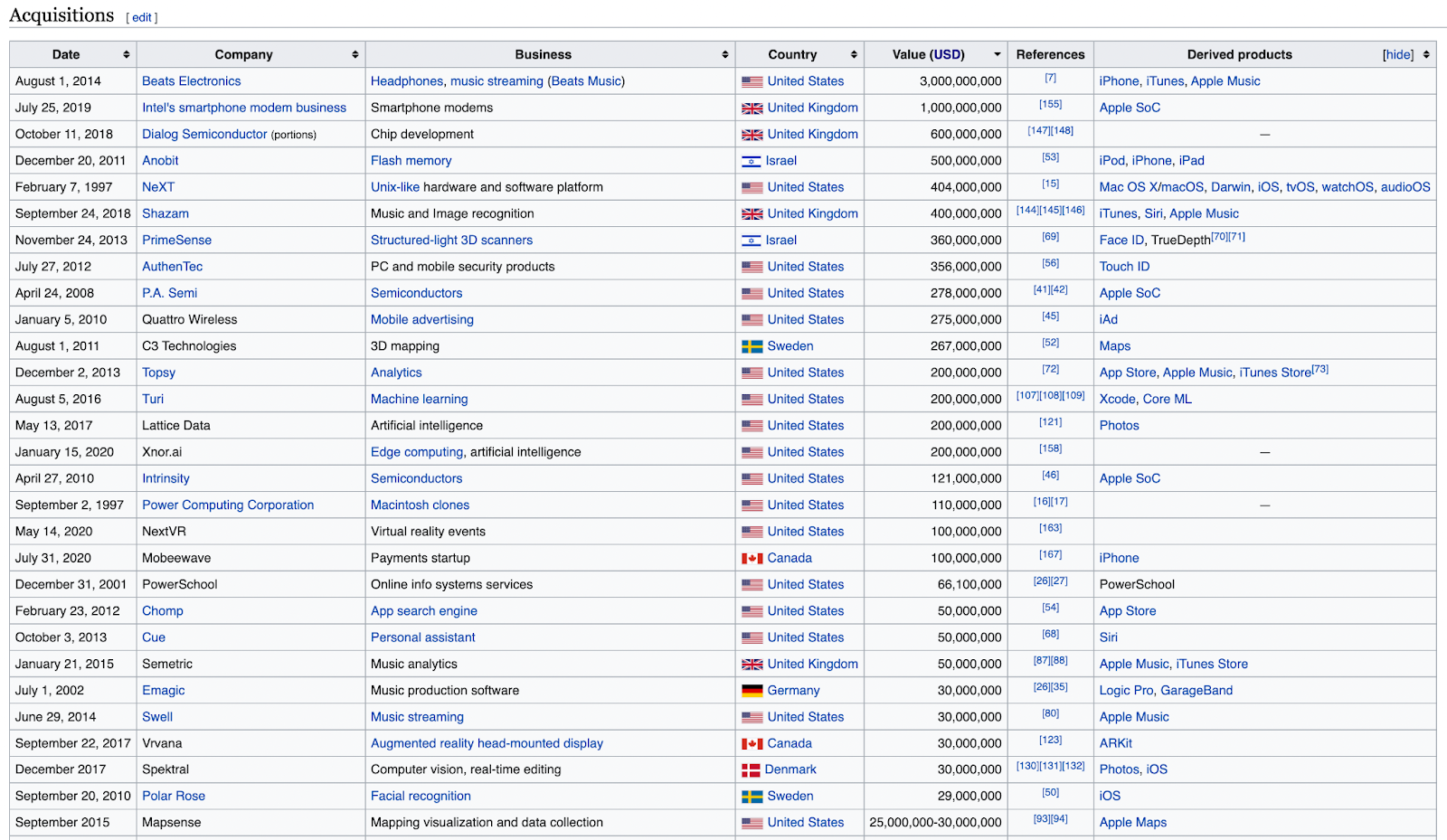1447x840 pixels.
Task: Open the Shazam company link
Action: point(166,213)
